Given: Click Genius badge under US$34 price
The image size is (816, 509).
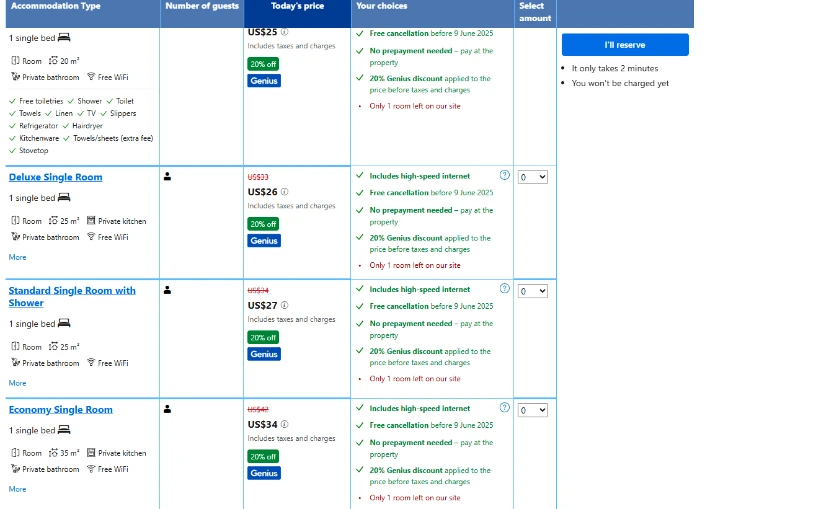Looking at the screenshot, I should click(264, 473).
